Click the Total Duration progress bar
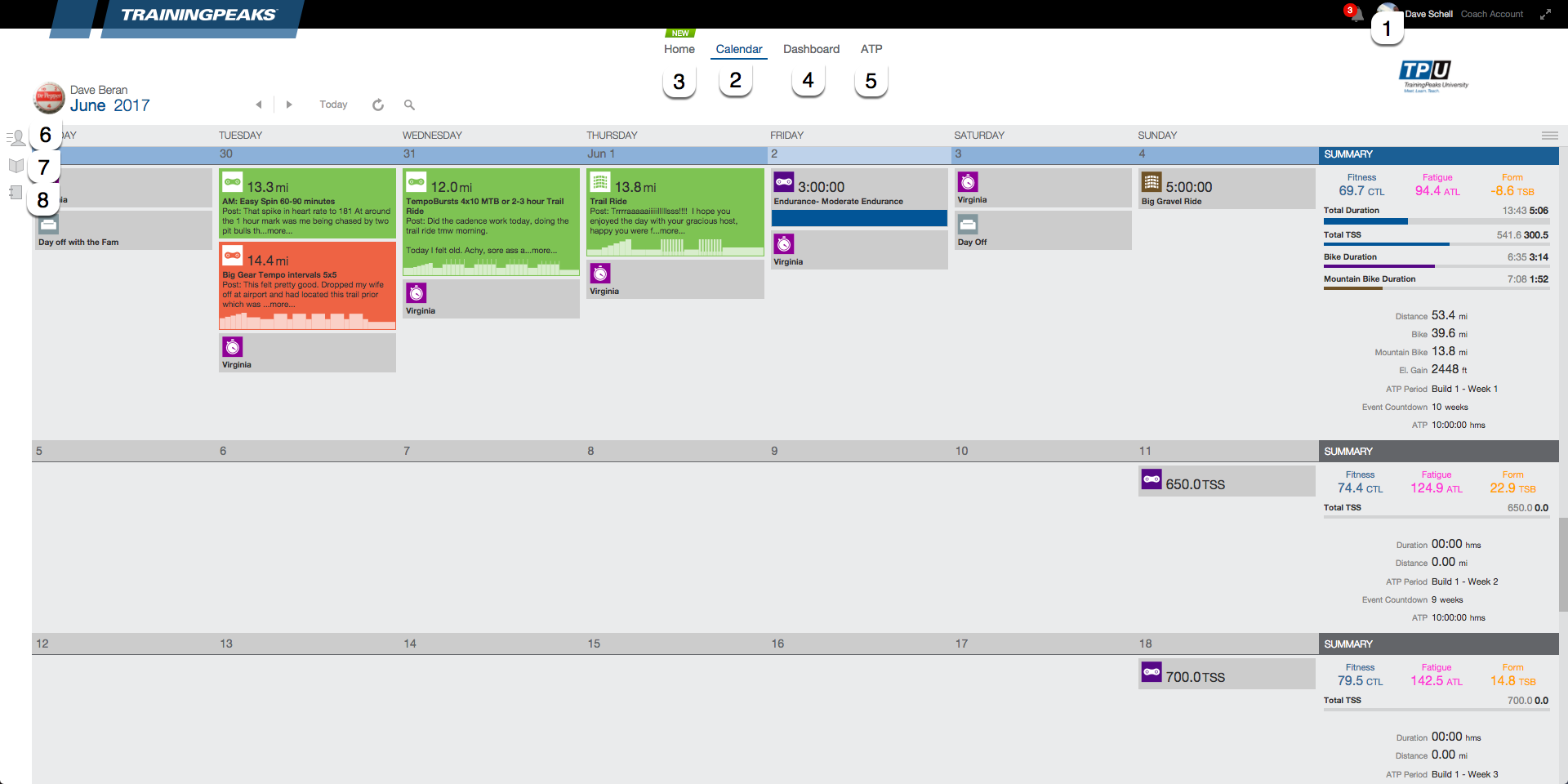The height and width of the screenshot is (784, 1568). click(1436, 221)
